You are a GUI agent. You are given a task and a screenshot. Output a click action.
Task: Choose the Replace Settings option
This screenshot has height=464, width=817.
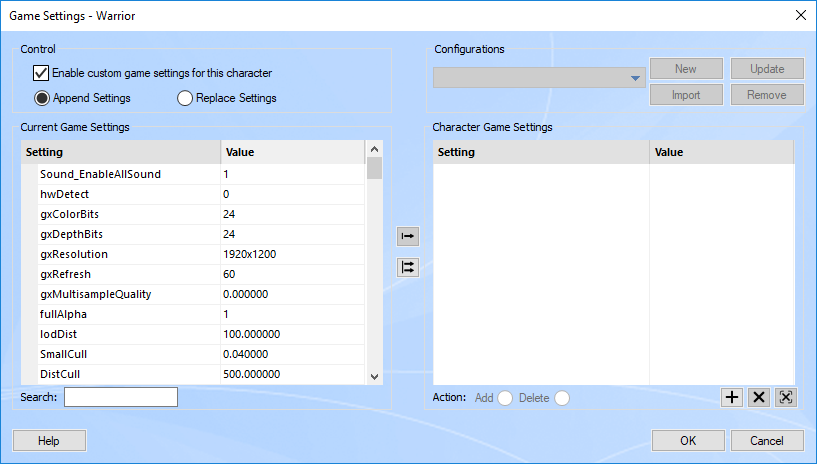pyautogui.click(x=185, y=98)
